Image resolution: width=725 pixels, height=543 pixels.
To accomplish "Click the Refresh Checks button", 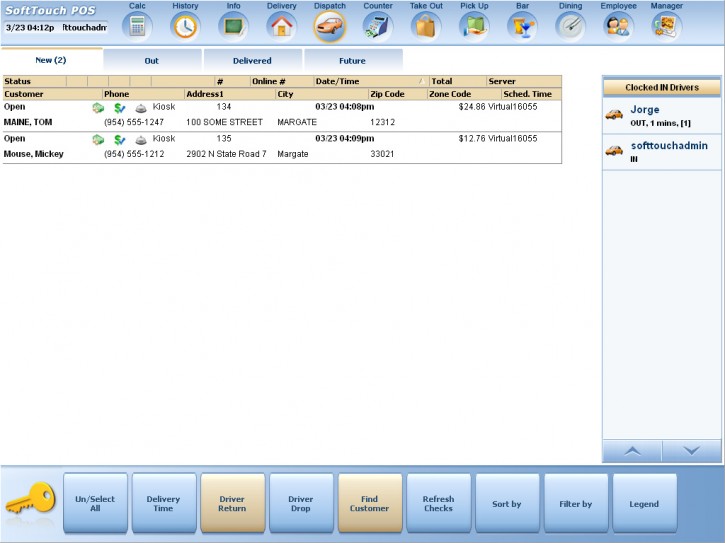I will tap(439, 503).
